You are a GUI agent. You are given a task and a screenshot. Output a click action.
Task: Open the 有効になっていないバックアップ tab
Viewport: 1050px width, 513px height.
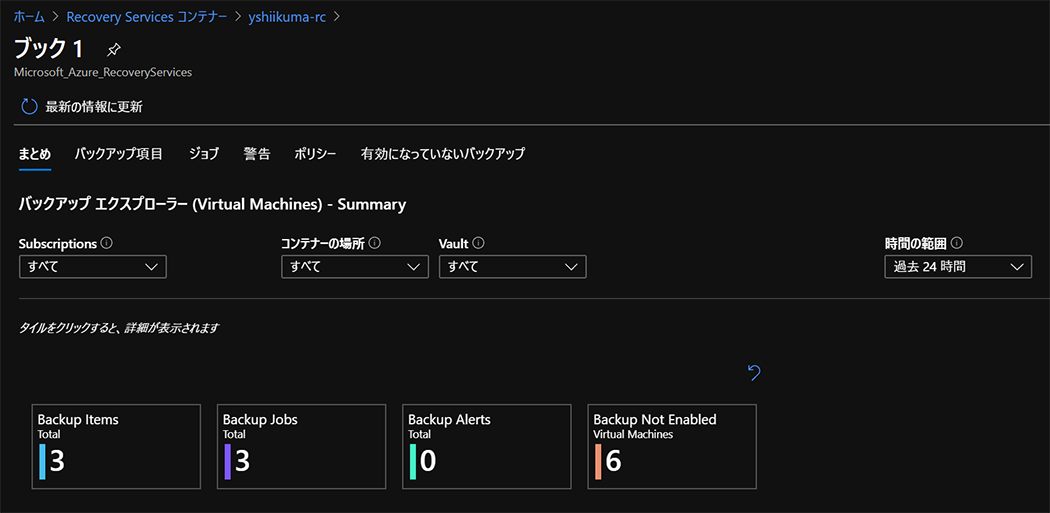point(443,154)
